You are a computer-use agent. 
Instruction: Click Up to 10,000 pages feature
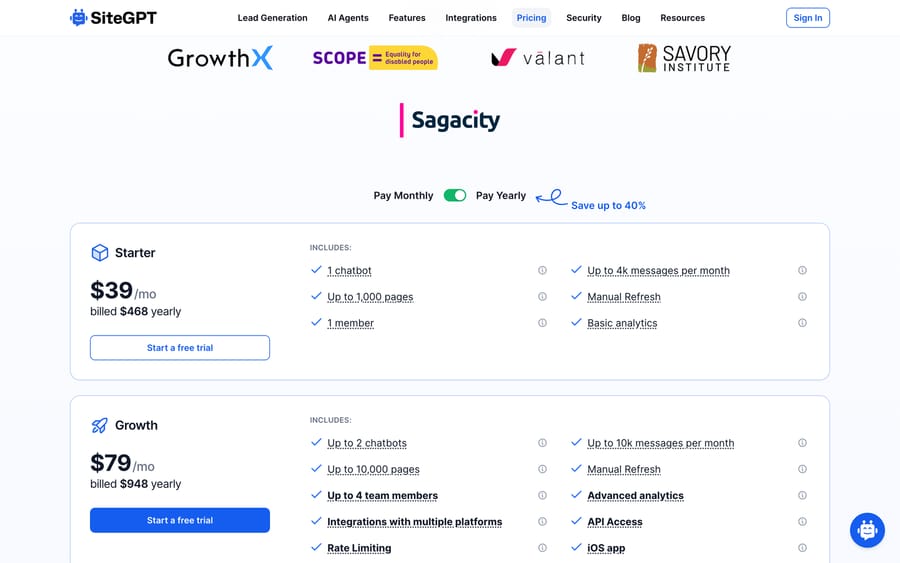(373, 469)
